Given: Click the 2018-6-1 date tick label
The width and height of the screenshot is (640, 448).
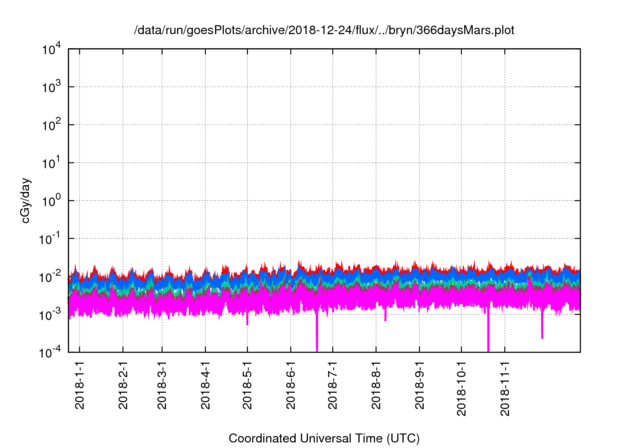Looking at the screenshot, I should click(291, 387).
